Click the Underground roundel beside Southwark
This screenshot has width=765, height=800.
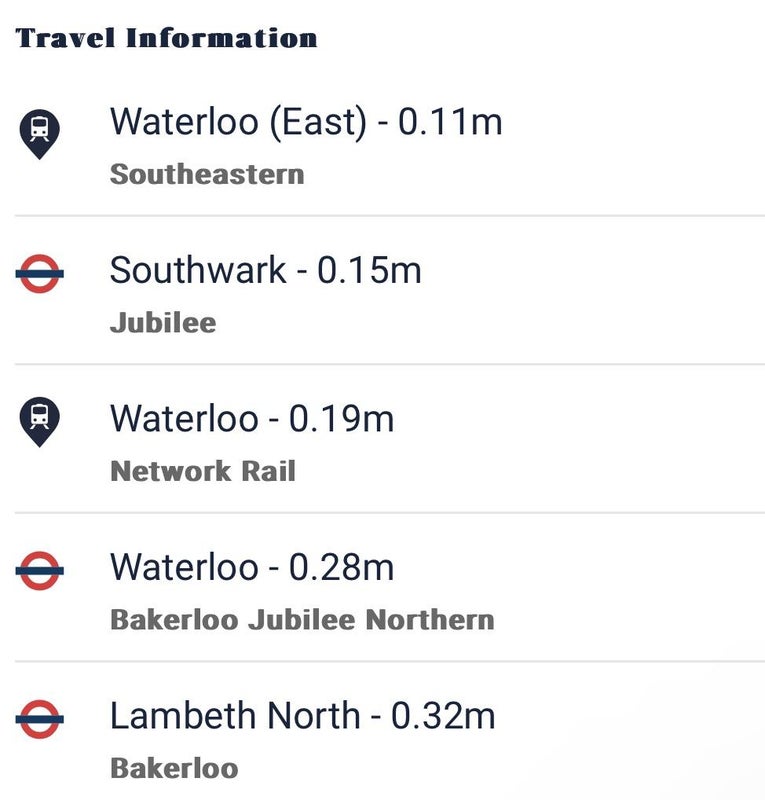pos(40,272)
